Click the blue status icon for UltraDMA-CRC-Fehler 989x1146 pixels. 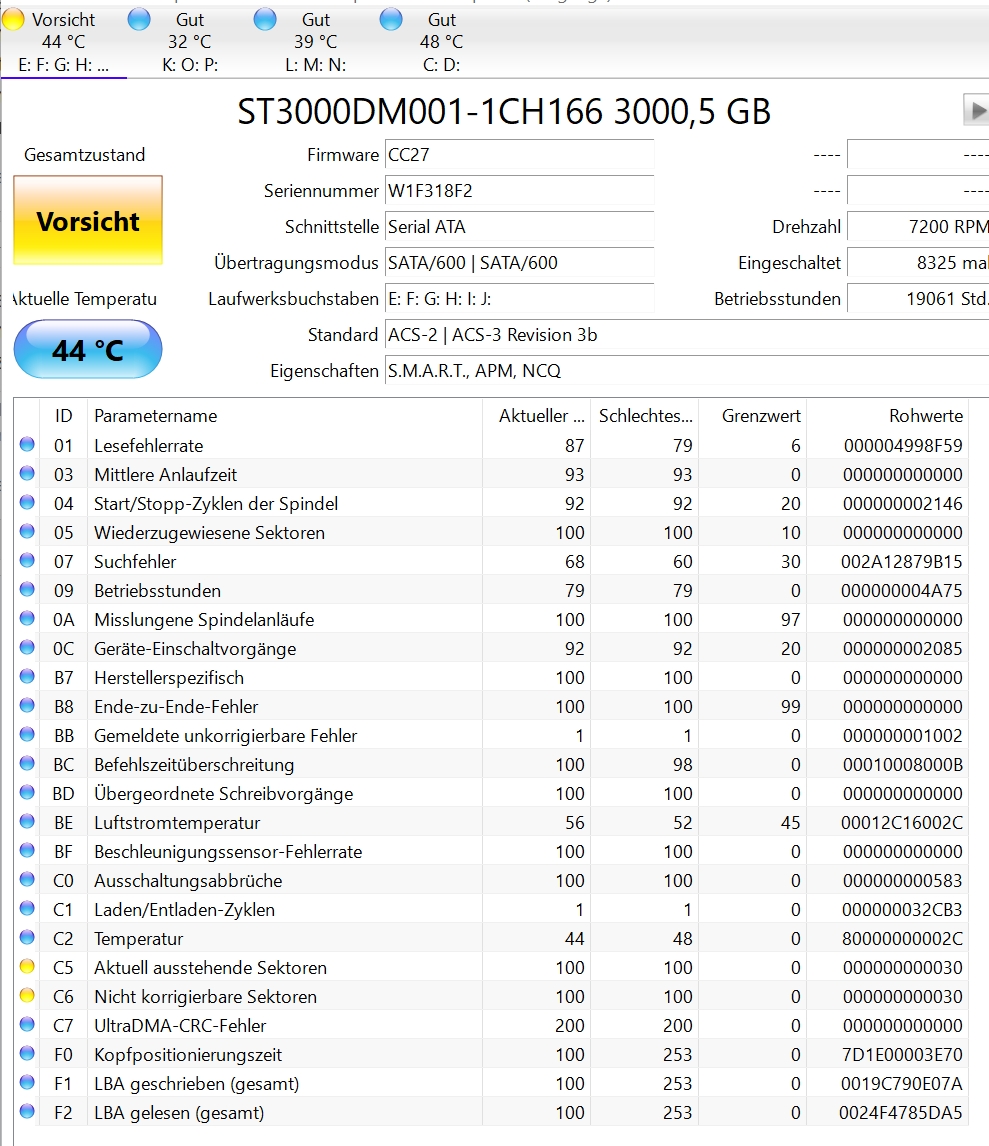[27, 1025]
